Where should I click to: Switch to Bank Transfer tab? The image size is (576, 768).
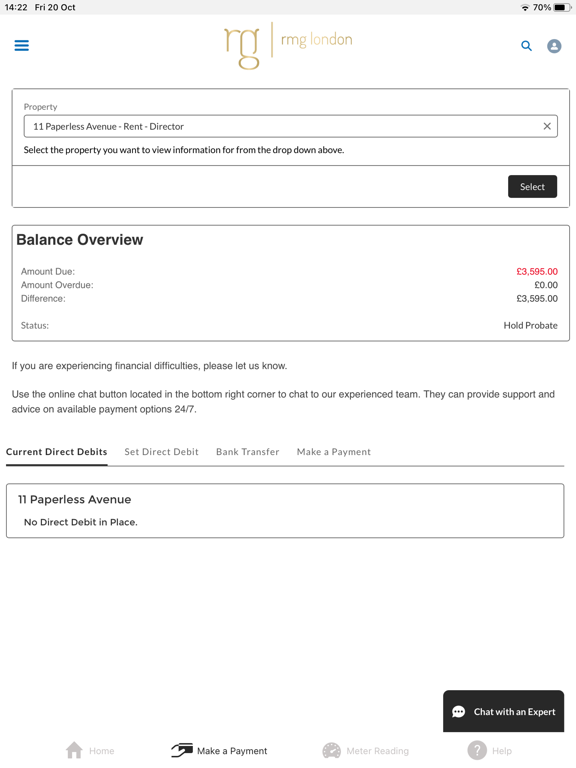248,452
